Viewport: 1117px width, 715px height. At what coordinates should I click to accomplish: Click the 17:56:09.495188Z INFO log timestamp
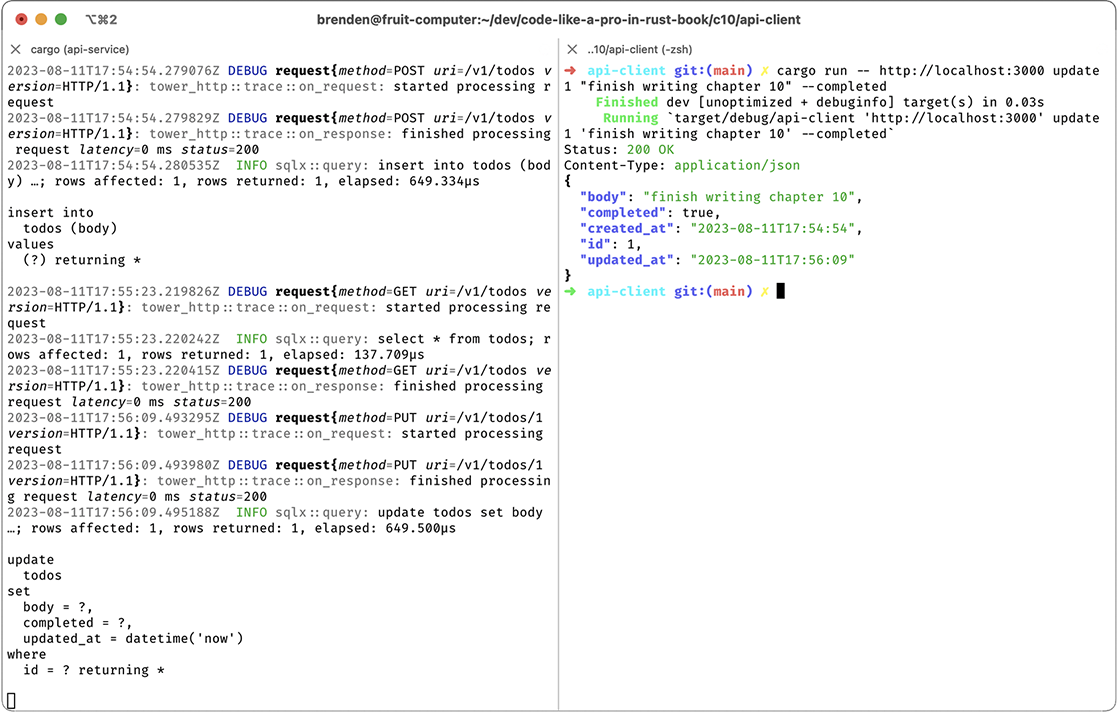click(x=114, y=512)
